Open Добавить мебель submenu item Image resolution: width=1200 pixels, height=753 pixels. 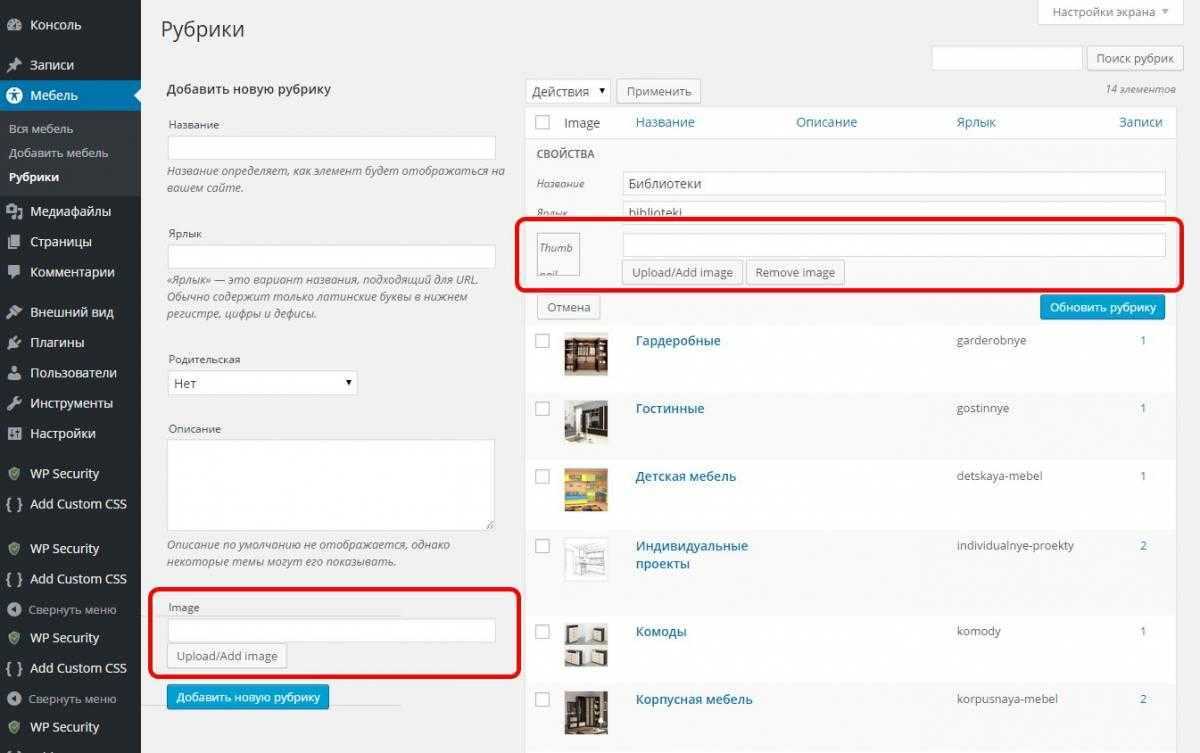[x=58, y=153]
